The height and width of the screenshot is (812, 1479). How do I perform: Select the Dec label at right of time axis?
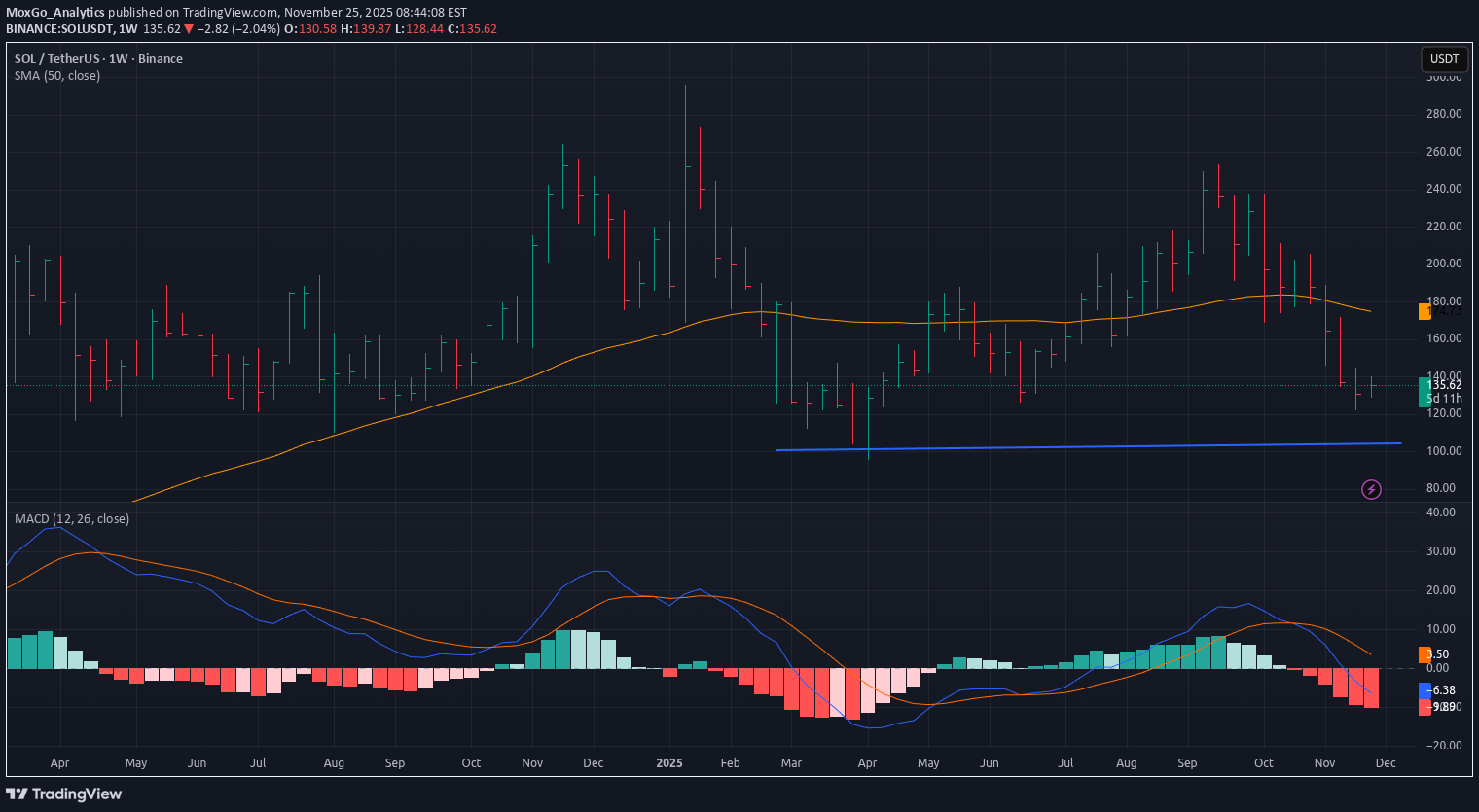1386,763
